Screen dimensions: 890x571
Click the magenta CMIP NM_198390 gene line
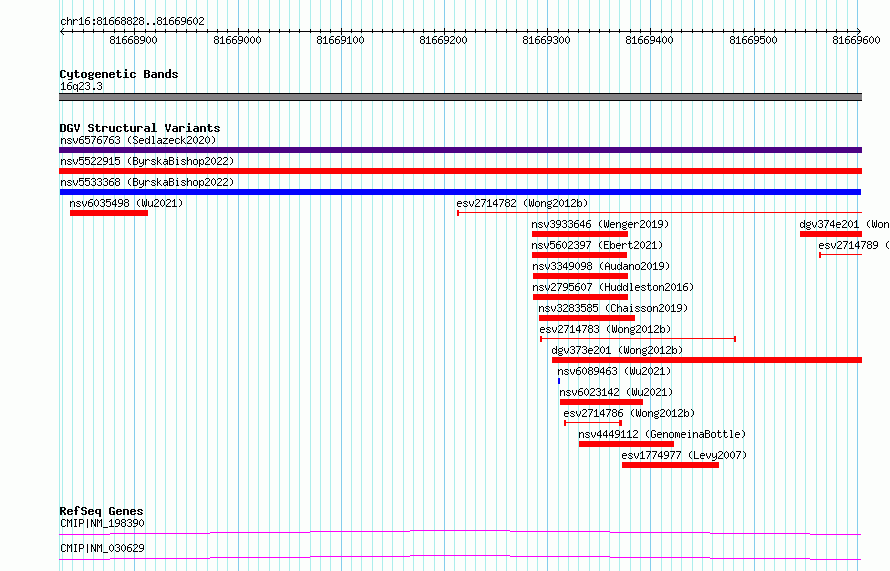click(460, 532)
